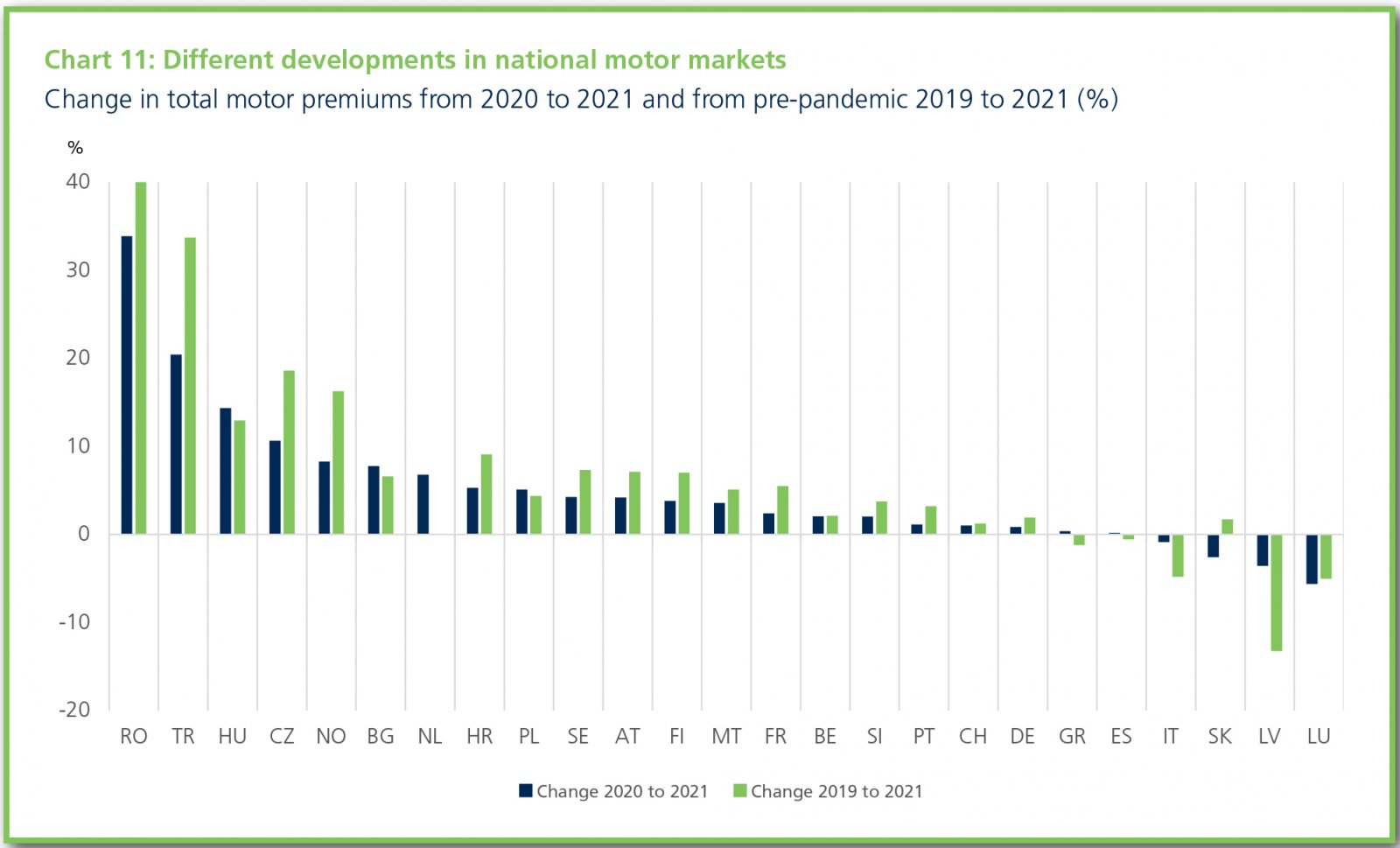Image resolution: width=1400 pixels, height=848 pixels.
Task: Select the negative green bar for IT
Action: 1178,556
